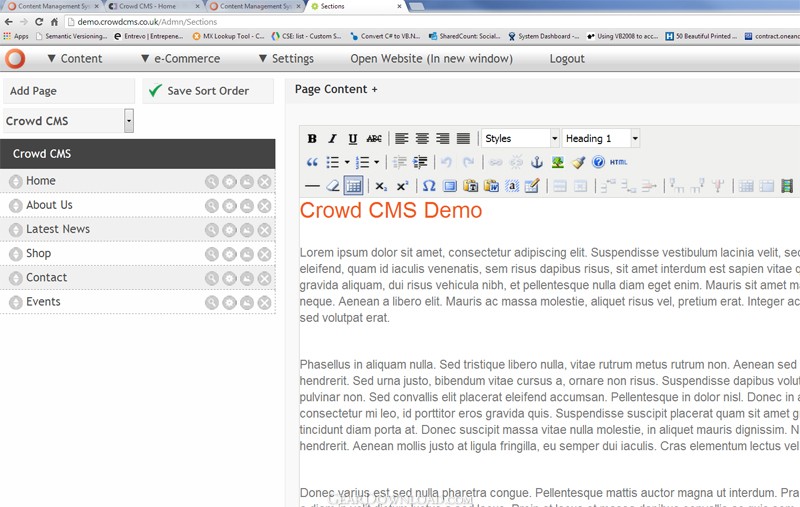This screenshot has width=800, height=507.
Task: Open the Content menu
Action: point(75,59)
